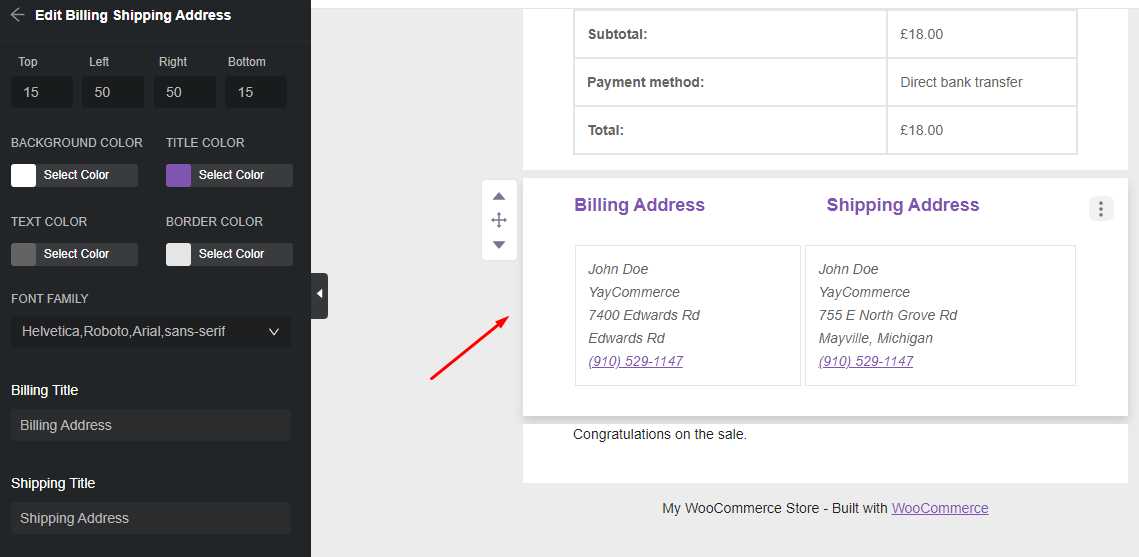Click the back arrow beside Edit Billing Shipping Address
1139x557 pixels.
pos(17,15)
